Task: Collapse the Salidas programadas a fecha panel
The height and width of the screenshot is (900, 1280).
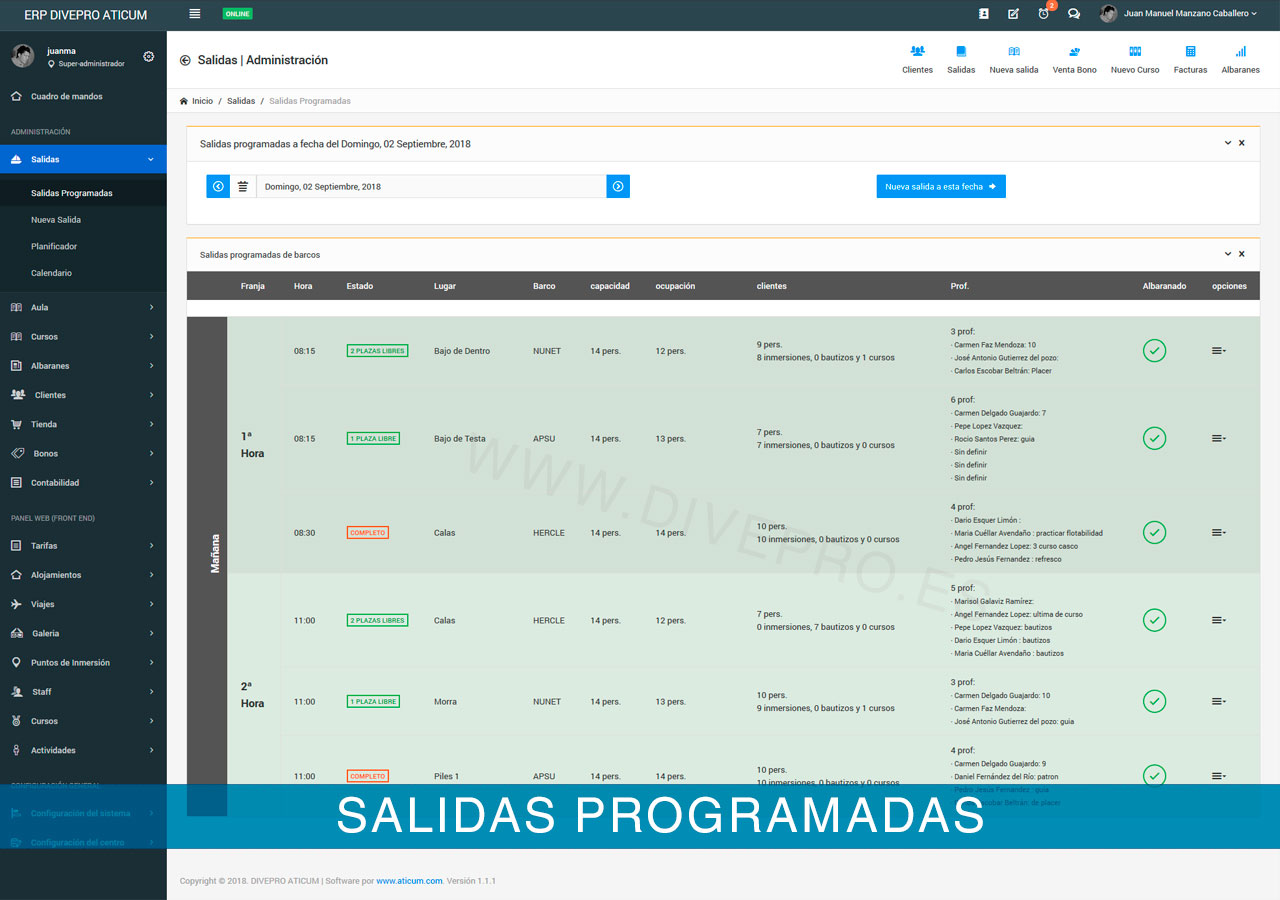Action: (1228, 143)
